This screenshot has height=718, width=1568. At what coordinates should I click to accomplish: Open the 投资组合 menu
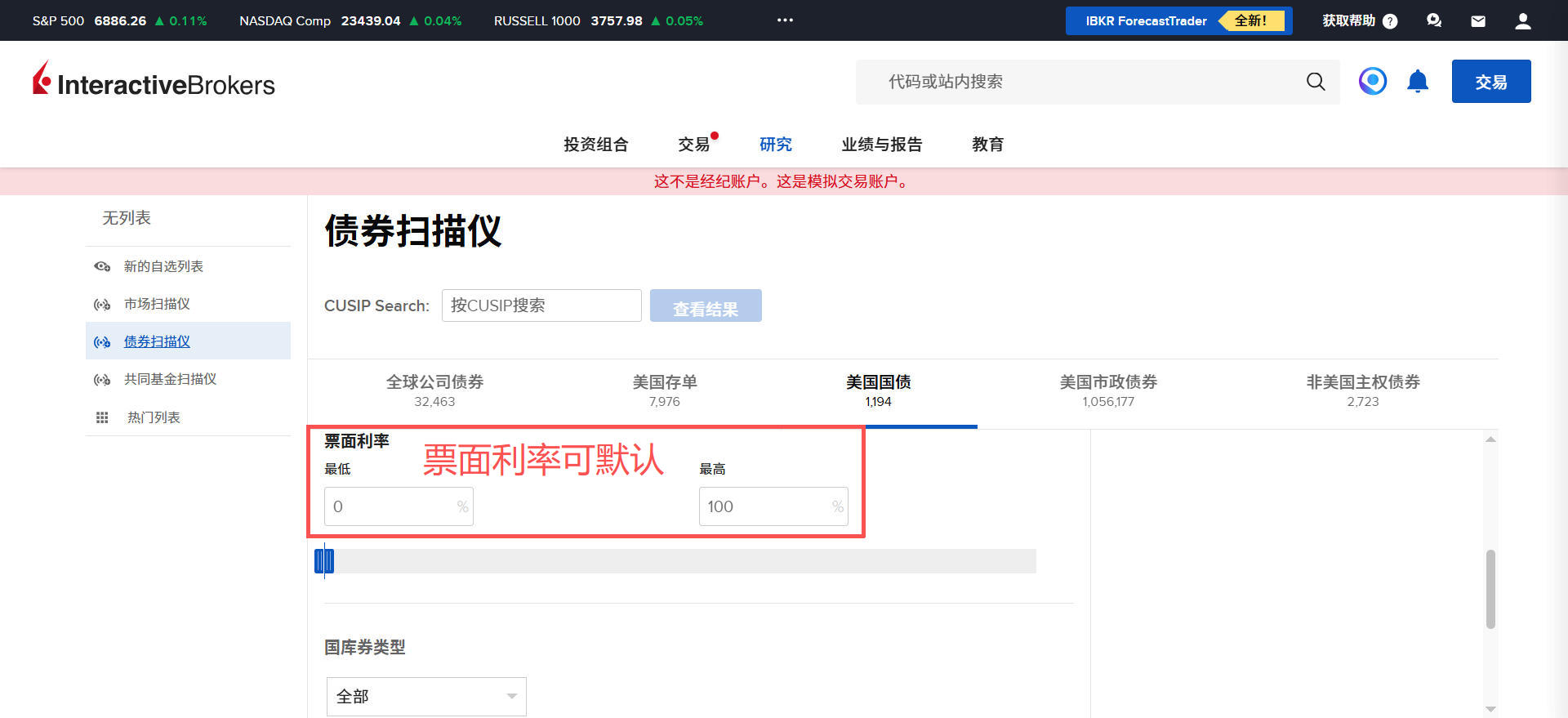click(595, 145)
